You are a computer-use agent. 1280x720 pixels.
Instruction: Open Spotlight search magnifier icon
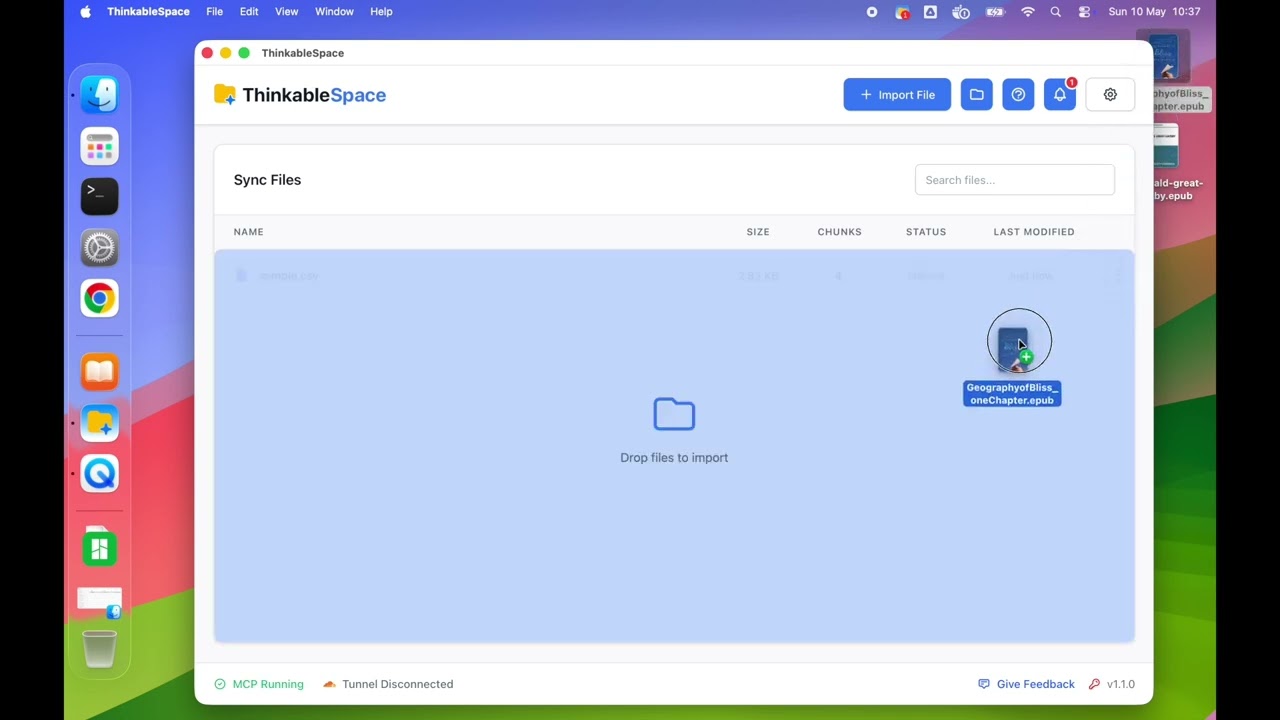point(1056,12)
